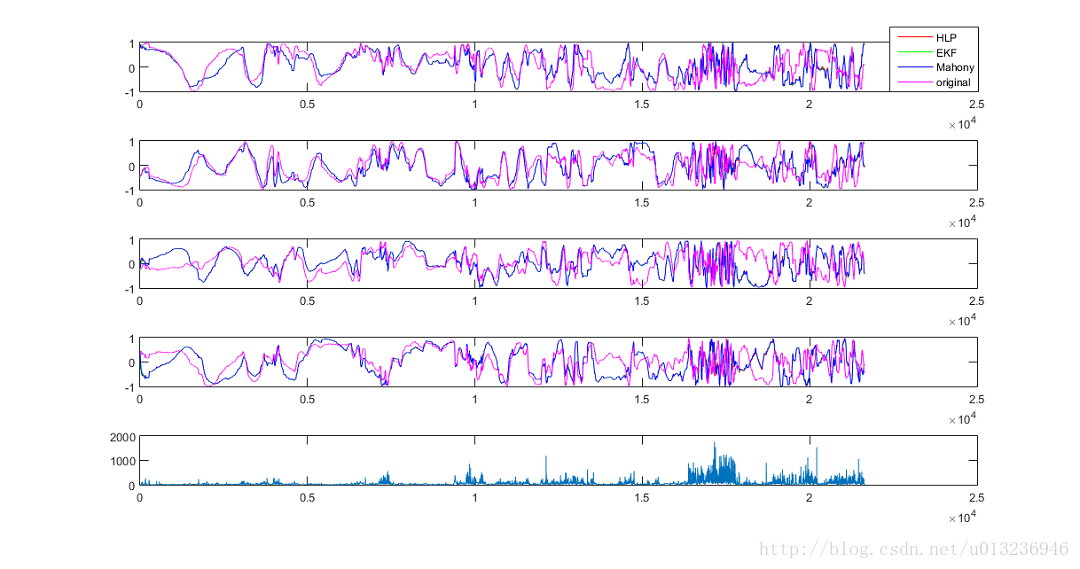Select the second subplot's plot area

(x=558, y=165)
